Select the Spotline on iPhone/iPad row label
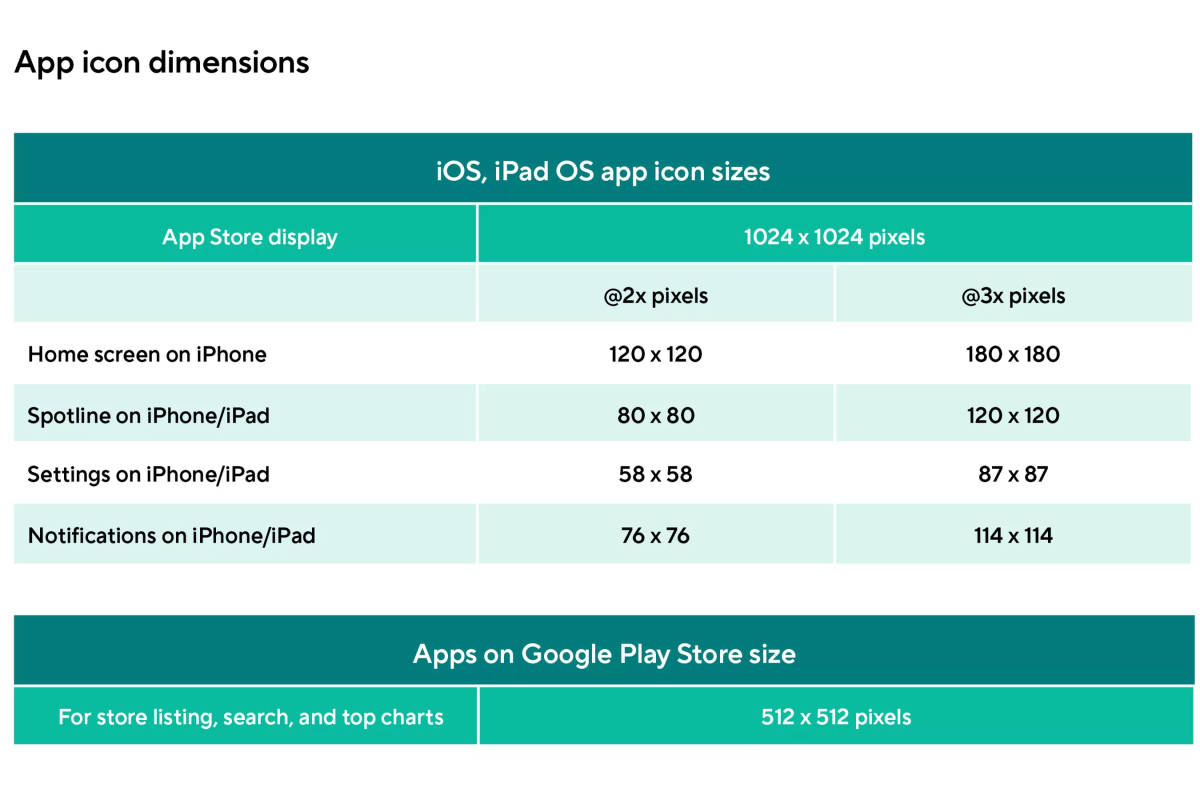The height and width of the screenshot is (800, 1200). point(149,415)
